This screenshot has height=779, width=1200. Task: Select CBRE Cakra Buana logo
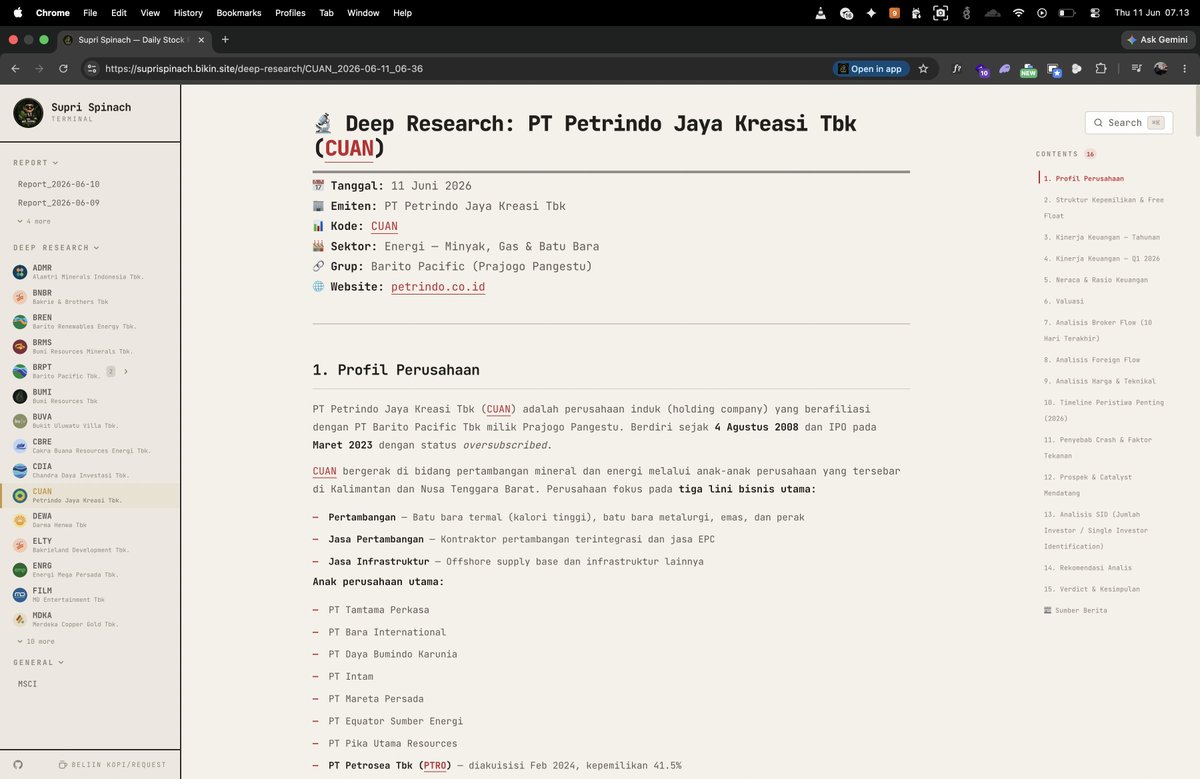(x=20, y=446)
